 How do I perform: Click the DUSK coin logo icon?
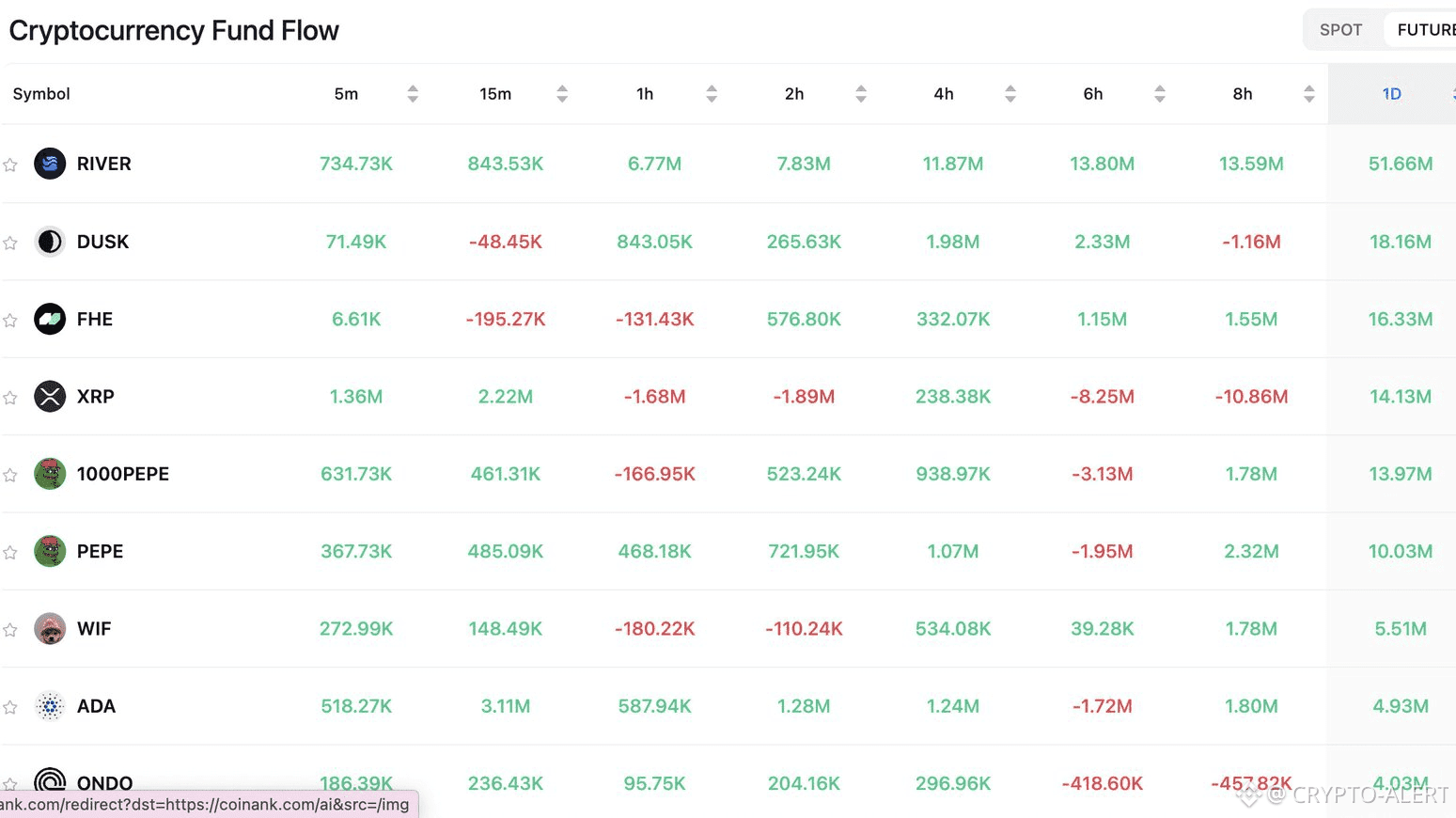(50, 242)
